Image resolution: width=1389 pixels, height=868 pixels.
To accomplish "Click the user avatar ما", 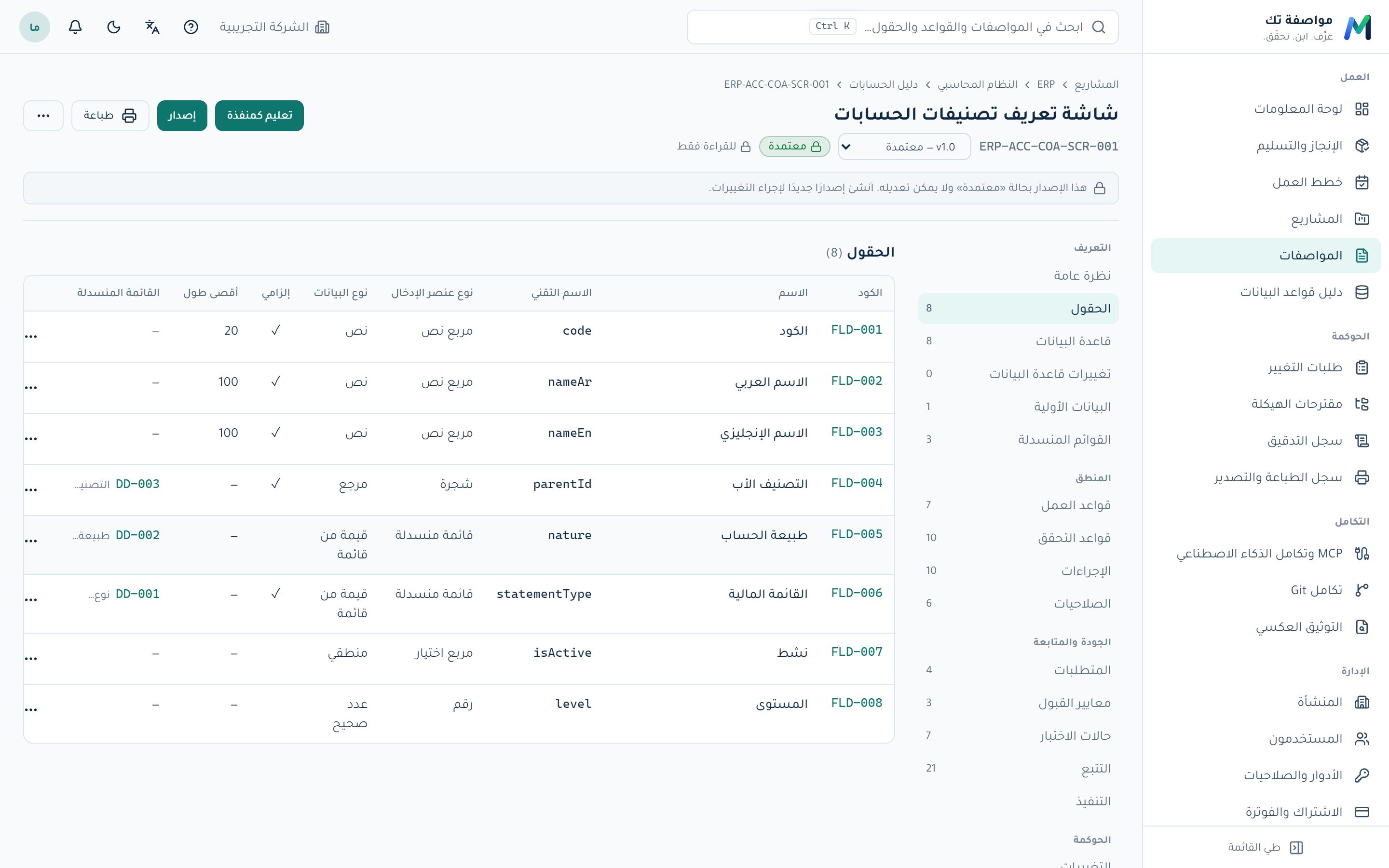I will (x=34, y=27).
